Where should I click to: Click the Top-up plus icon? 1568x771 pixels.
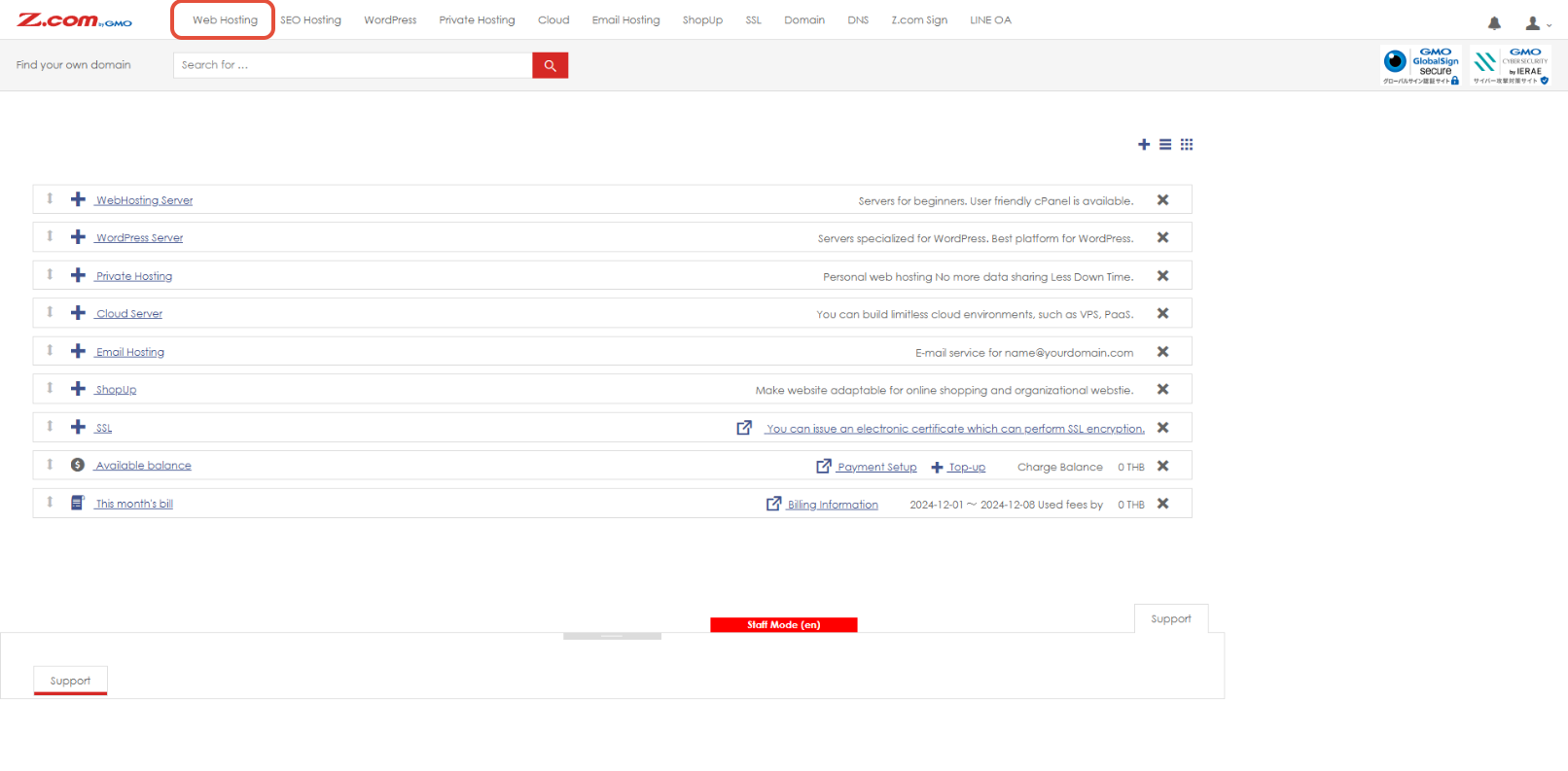click(x=938, y=468)
